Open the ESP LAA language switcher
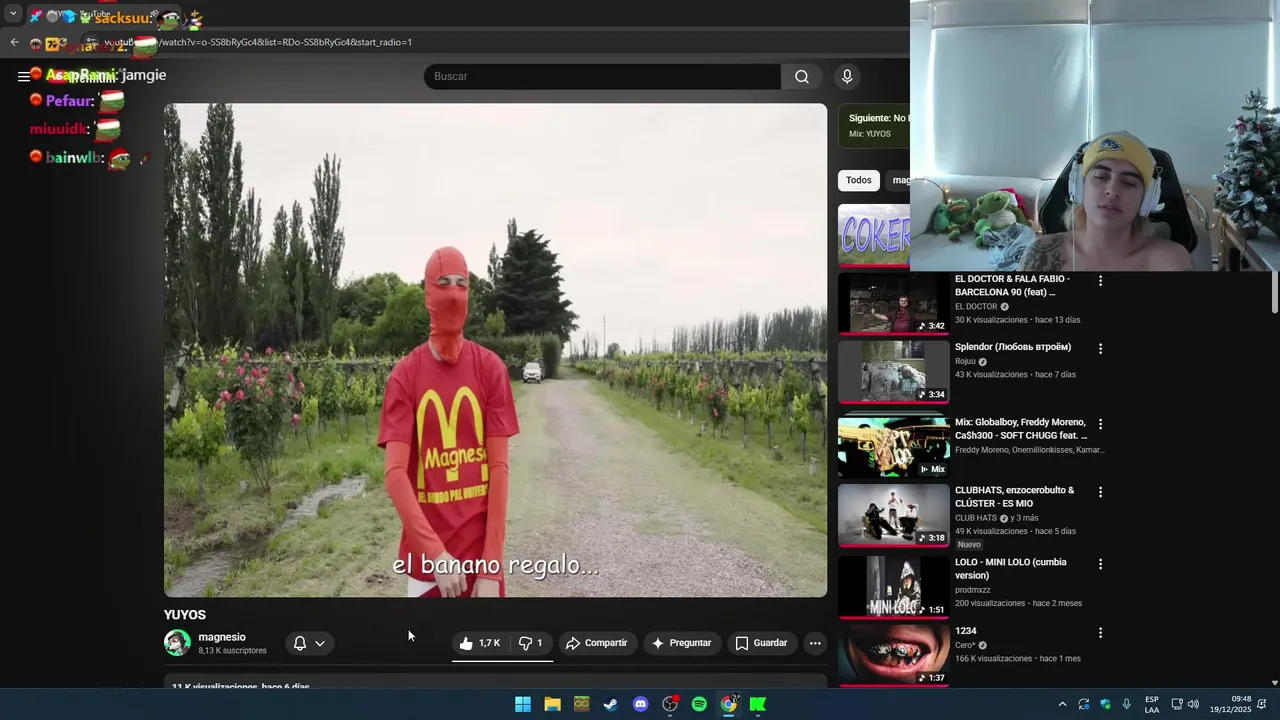1280x720 pixels. pos(1152,704)
